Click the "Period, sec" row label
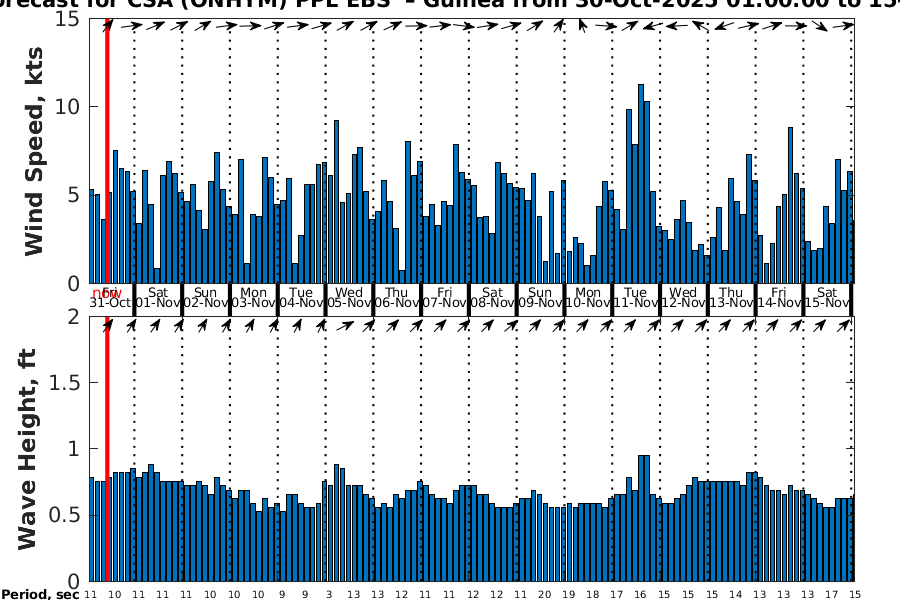 [40, 595]
